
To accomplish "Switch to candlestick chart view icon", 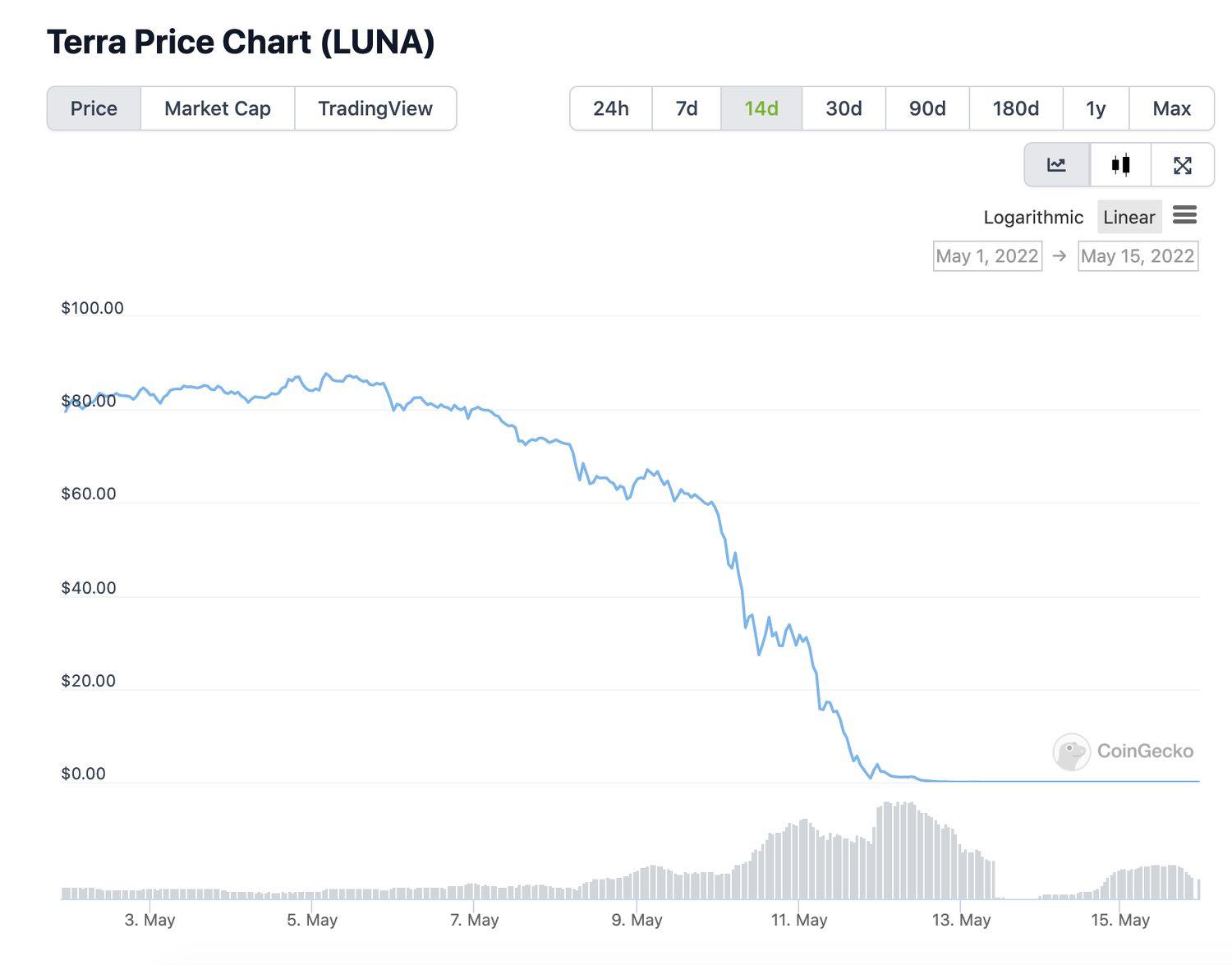I will (1120, 165).
